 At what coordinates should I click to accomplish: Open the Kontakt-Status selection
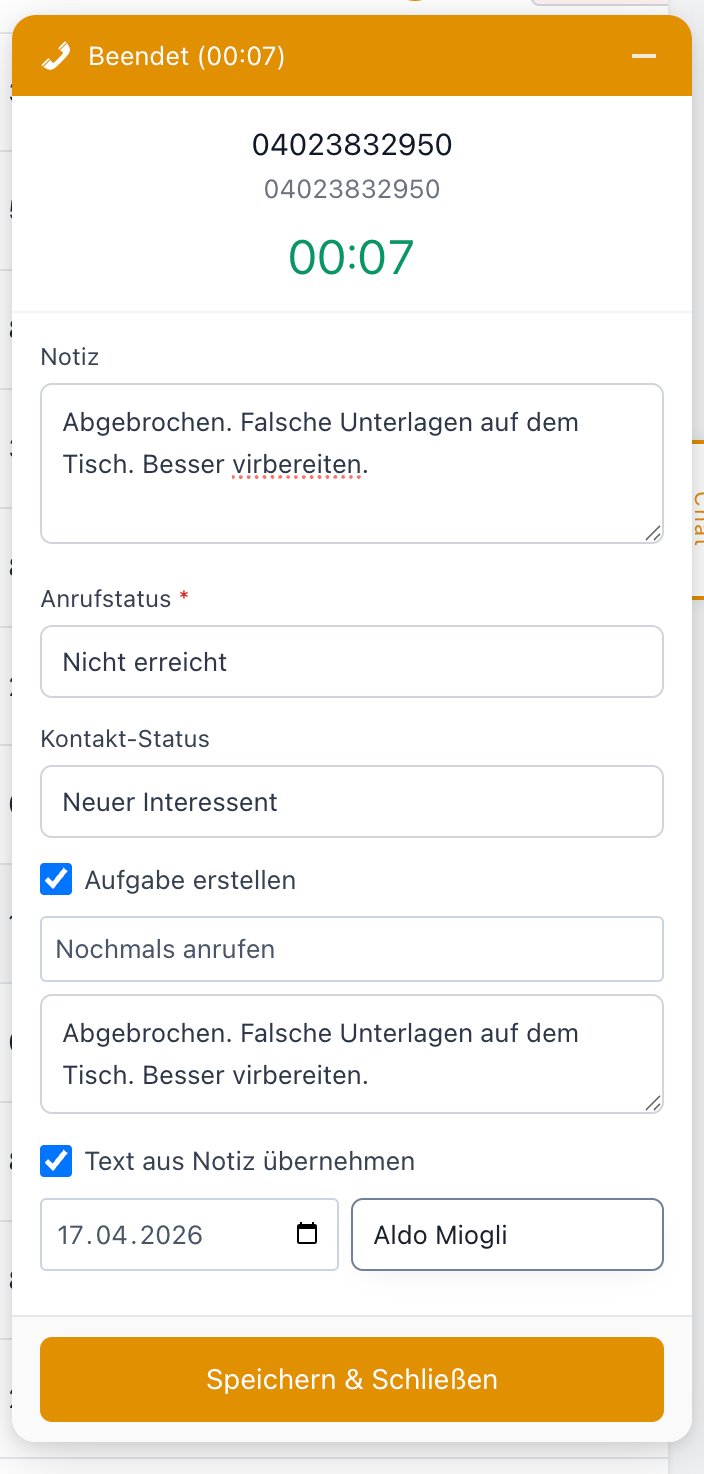point(351,801)
